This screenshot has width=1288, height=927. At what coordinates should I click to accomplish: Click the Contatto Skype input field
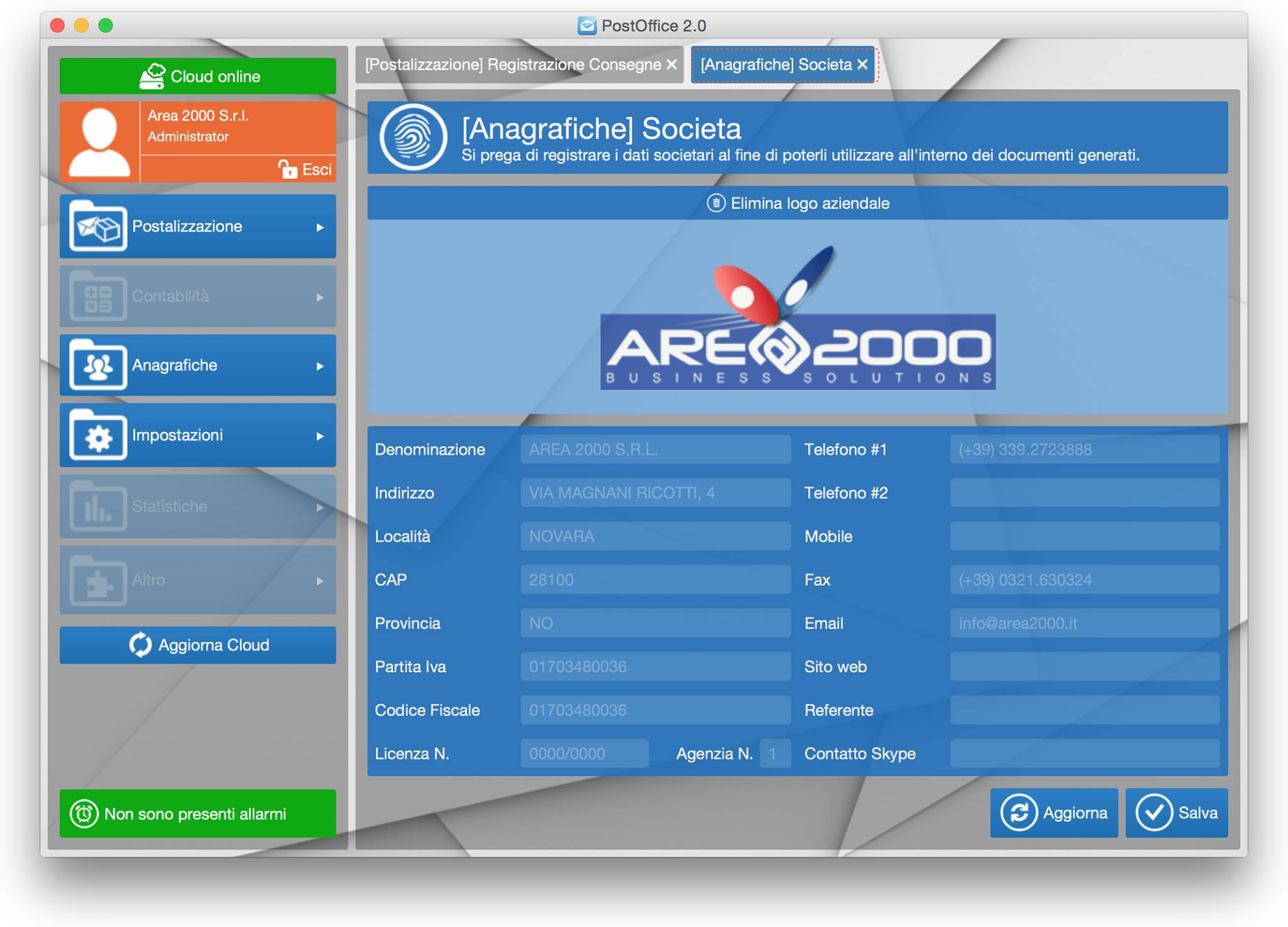1085,753
